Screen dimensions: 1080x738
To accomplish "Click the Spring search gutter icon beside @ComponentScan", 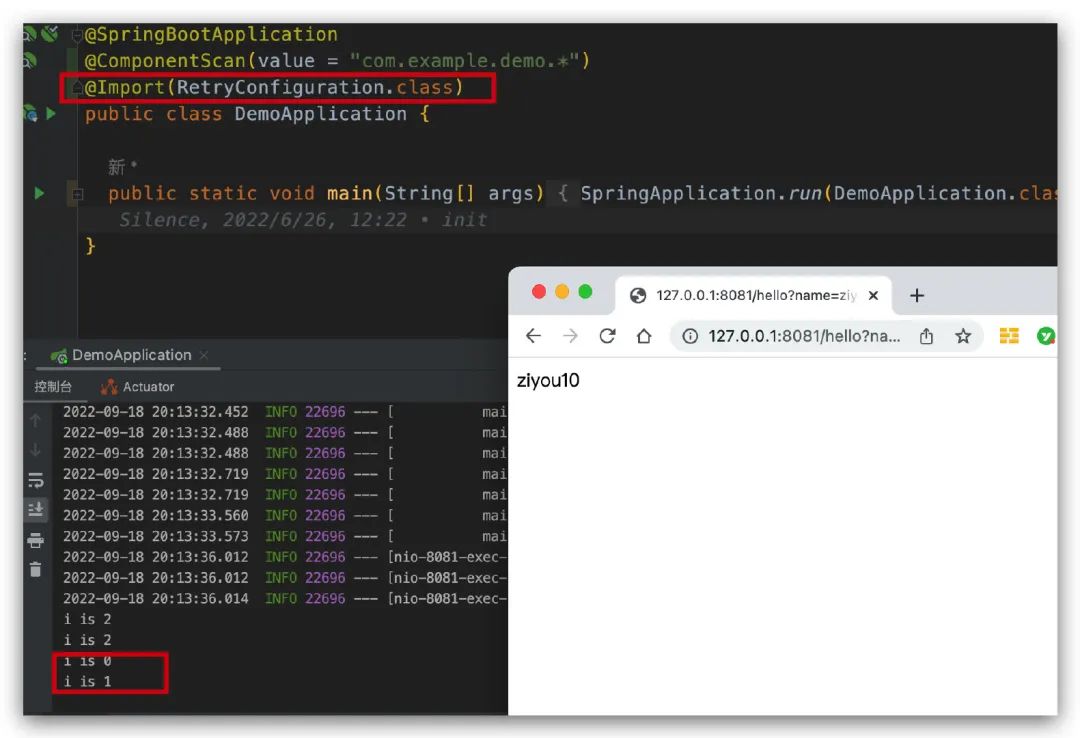I will pos(29,61).
